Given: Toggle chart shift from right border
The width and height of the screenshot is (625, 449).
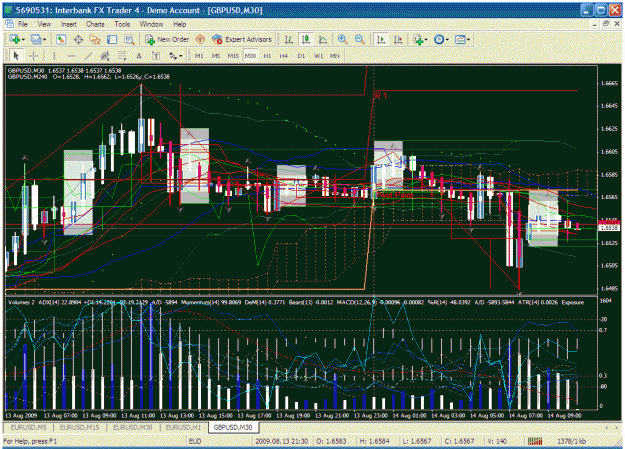Looking at the screenshot, I should click(398, 39).
